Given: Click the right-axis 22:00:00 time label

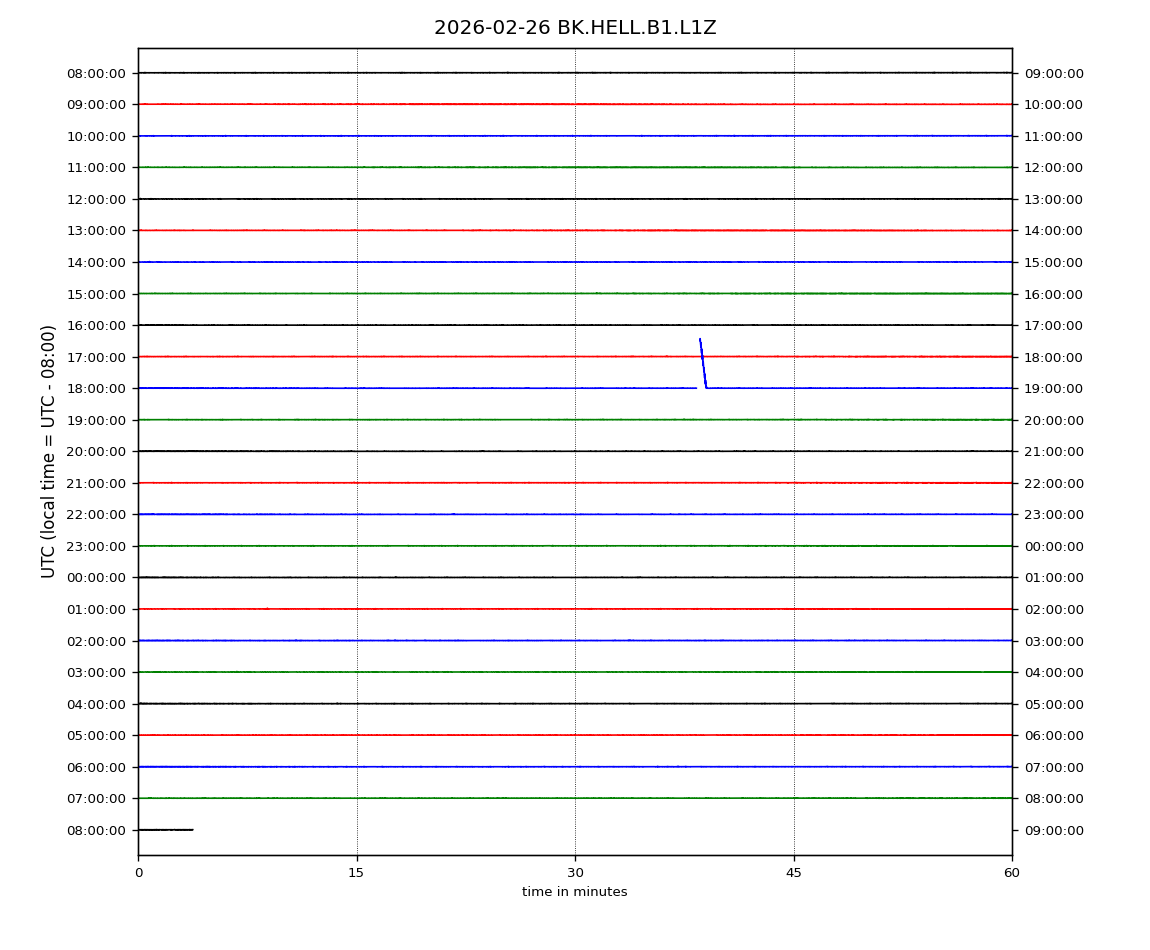Looking at the screenshot, I should point(1054,483).
